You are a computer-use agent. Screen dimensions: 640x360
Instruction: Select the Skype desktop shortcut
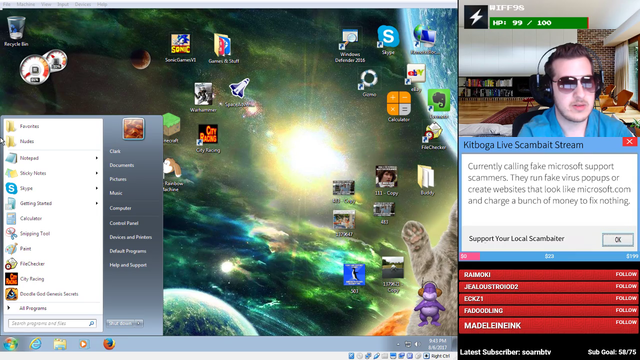coord(388,40)
